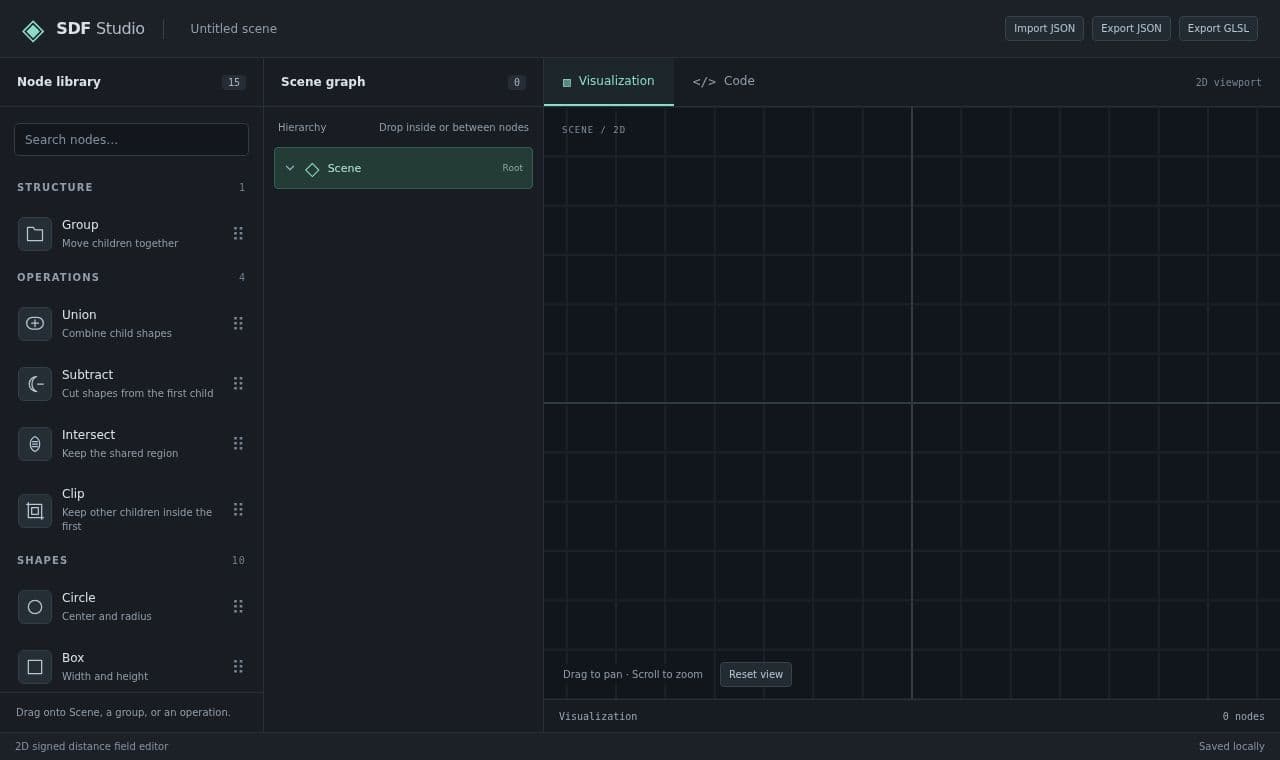Reset view in the viewport

756,675
